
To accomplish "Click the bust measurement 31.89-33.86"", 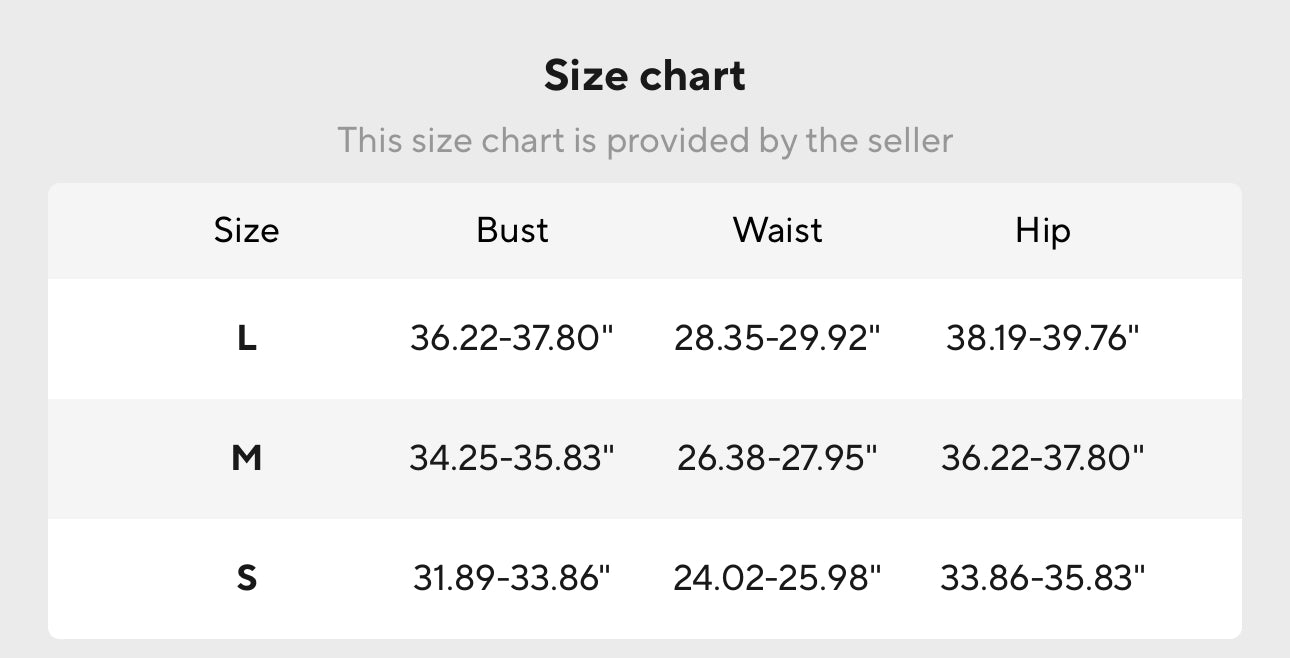I will point(512,578).
